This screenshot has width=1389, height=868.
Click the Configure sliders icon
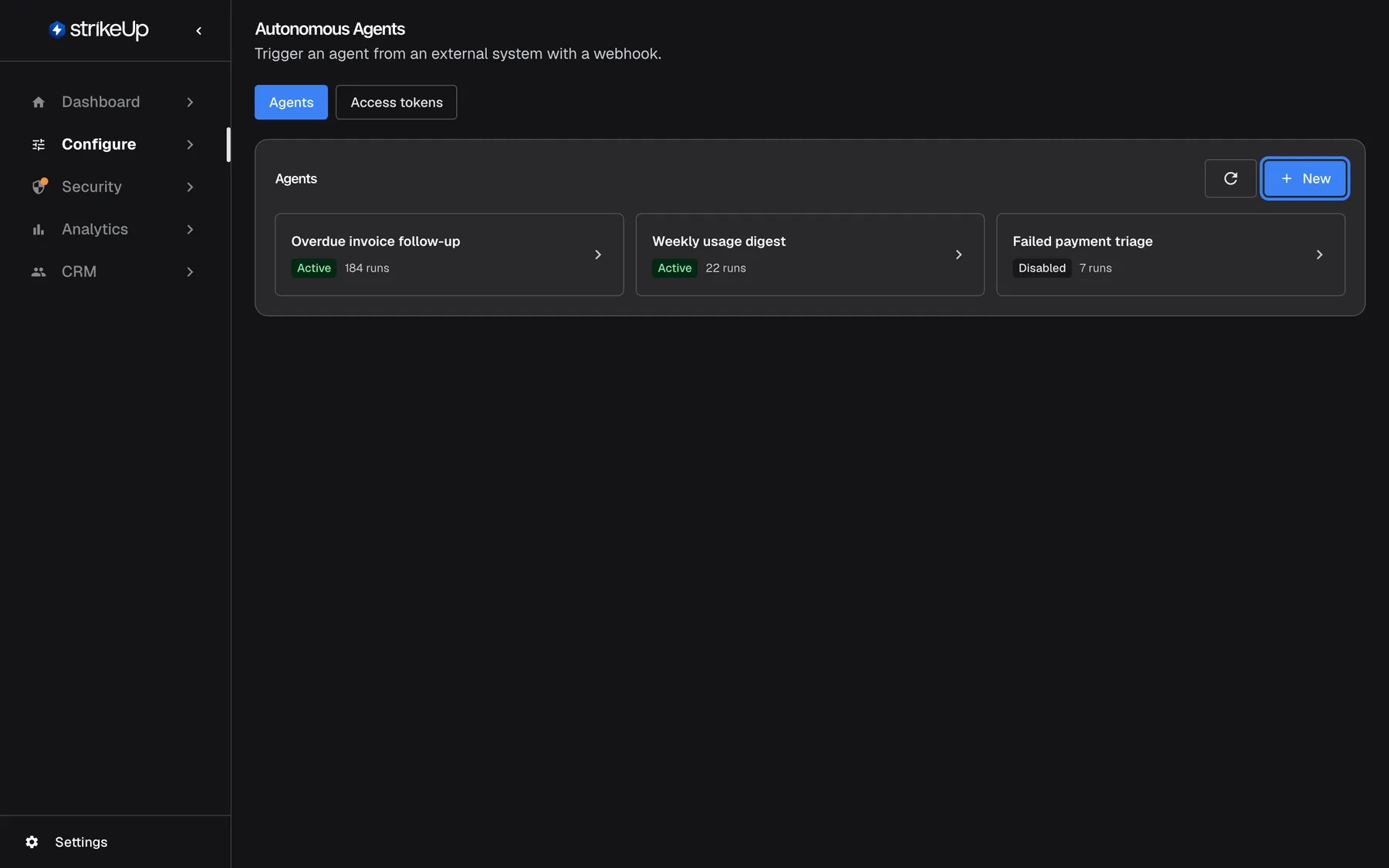coord(39,144)
